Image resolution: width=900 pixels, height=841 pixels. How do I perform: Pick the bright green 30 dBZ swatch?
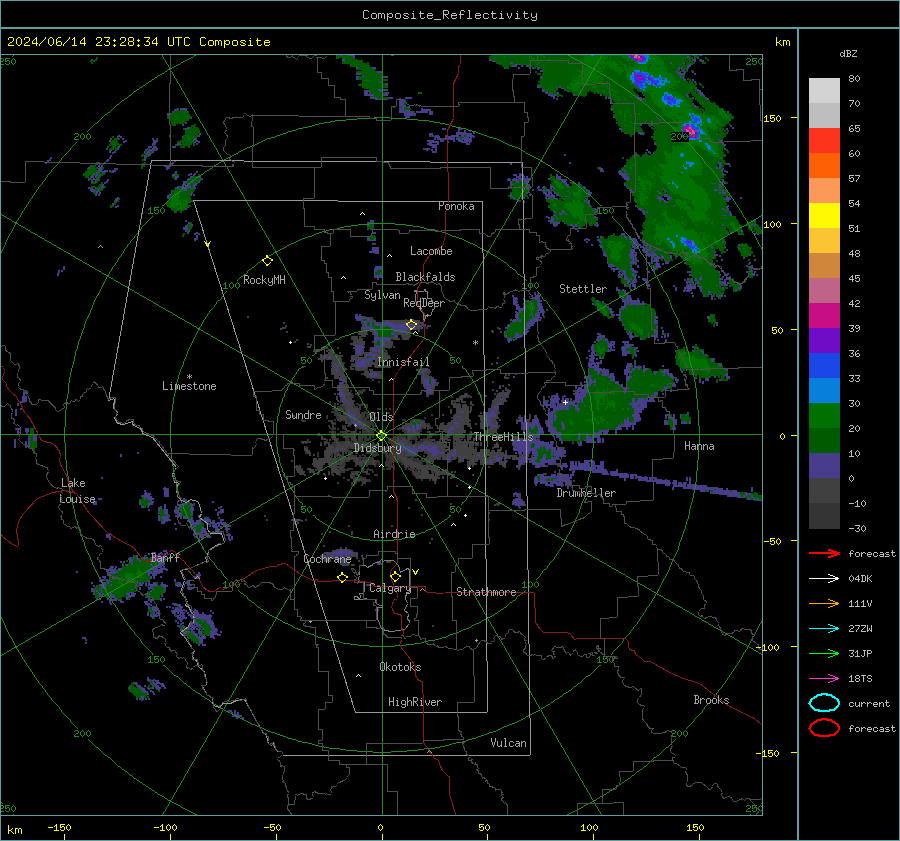824,415
